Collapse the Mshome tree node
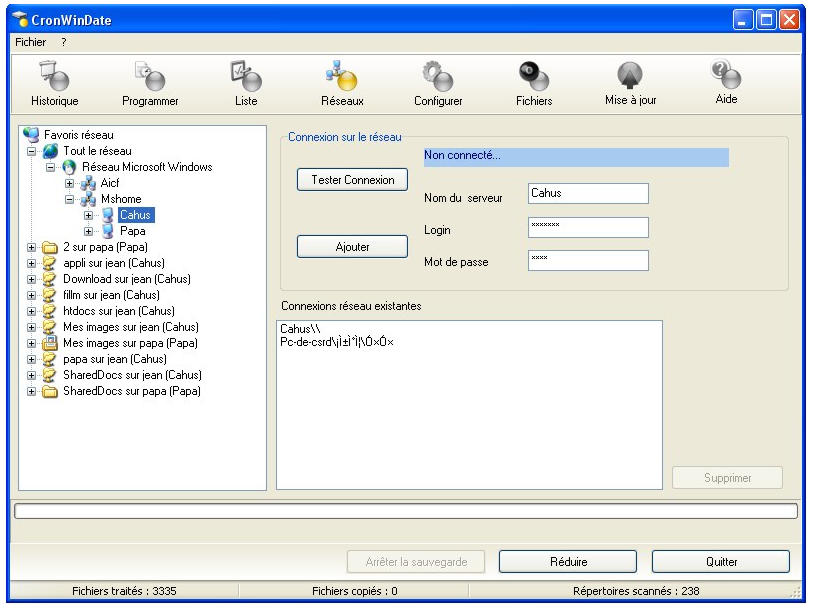Viewport: 813px width, 609px height. click(71, 199)
